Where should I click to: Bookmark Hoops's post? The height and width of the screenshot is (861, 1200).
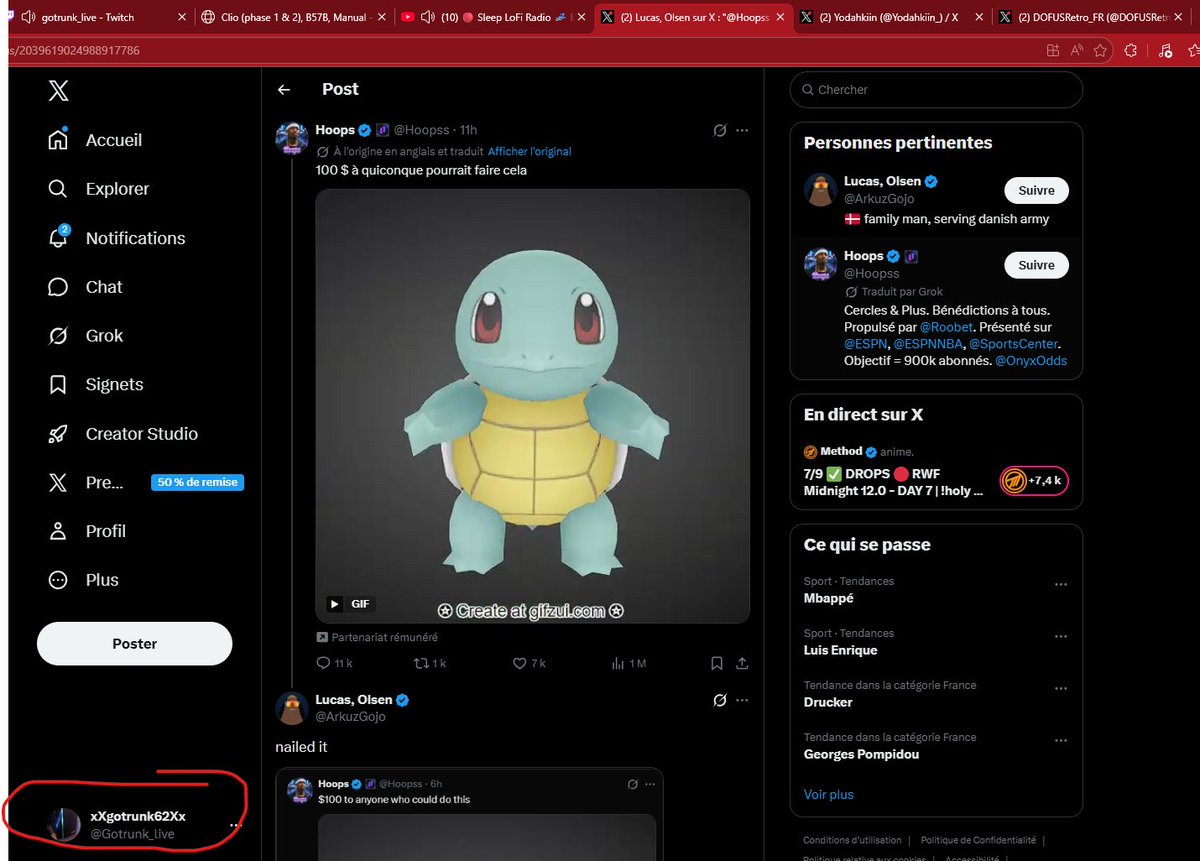[717, 663]
